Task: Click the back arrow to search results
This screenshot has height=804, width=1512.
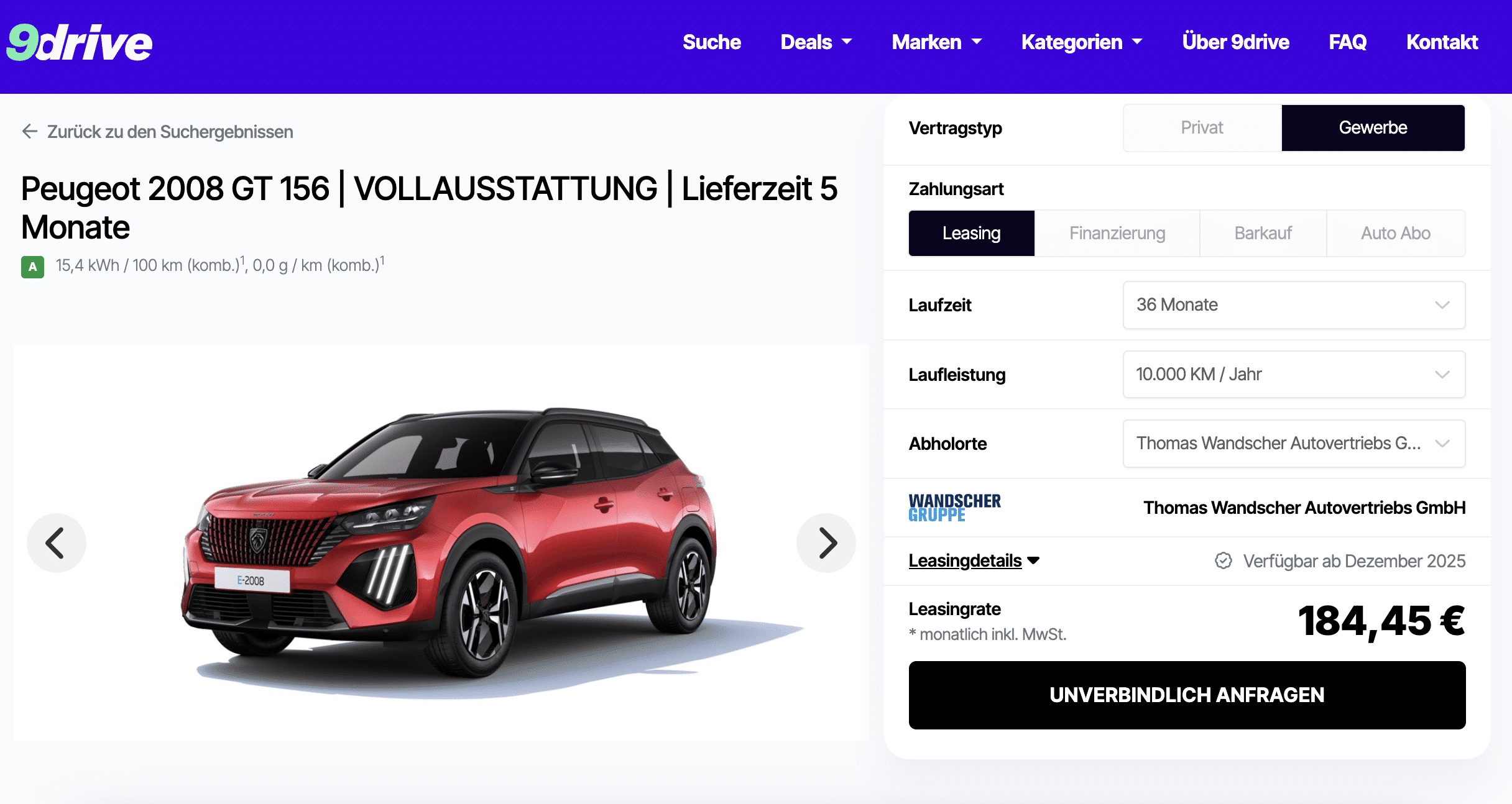Action: [x=30, y=131]
